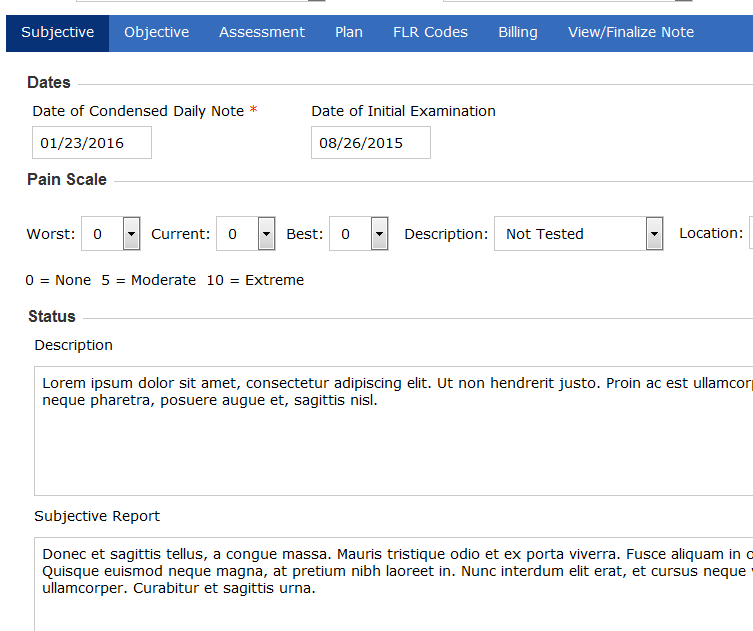Expand the Best pain level dropdown
This screenshot has height=631, width=753.
point(358,234)
